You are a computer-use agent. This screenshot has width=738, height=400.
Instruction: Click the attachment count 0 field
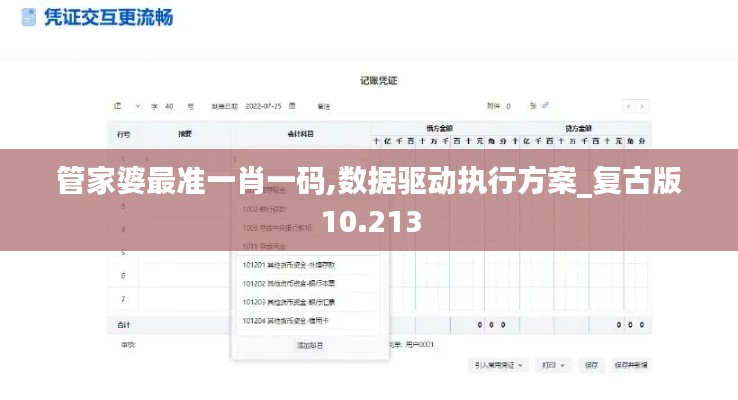(508, 106)
